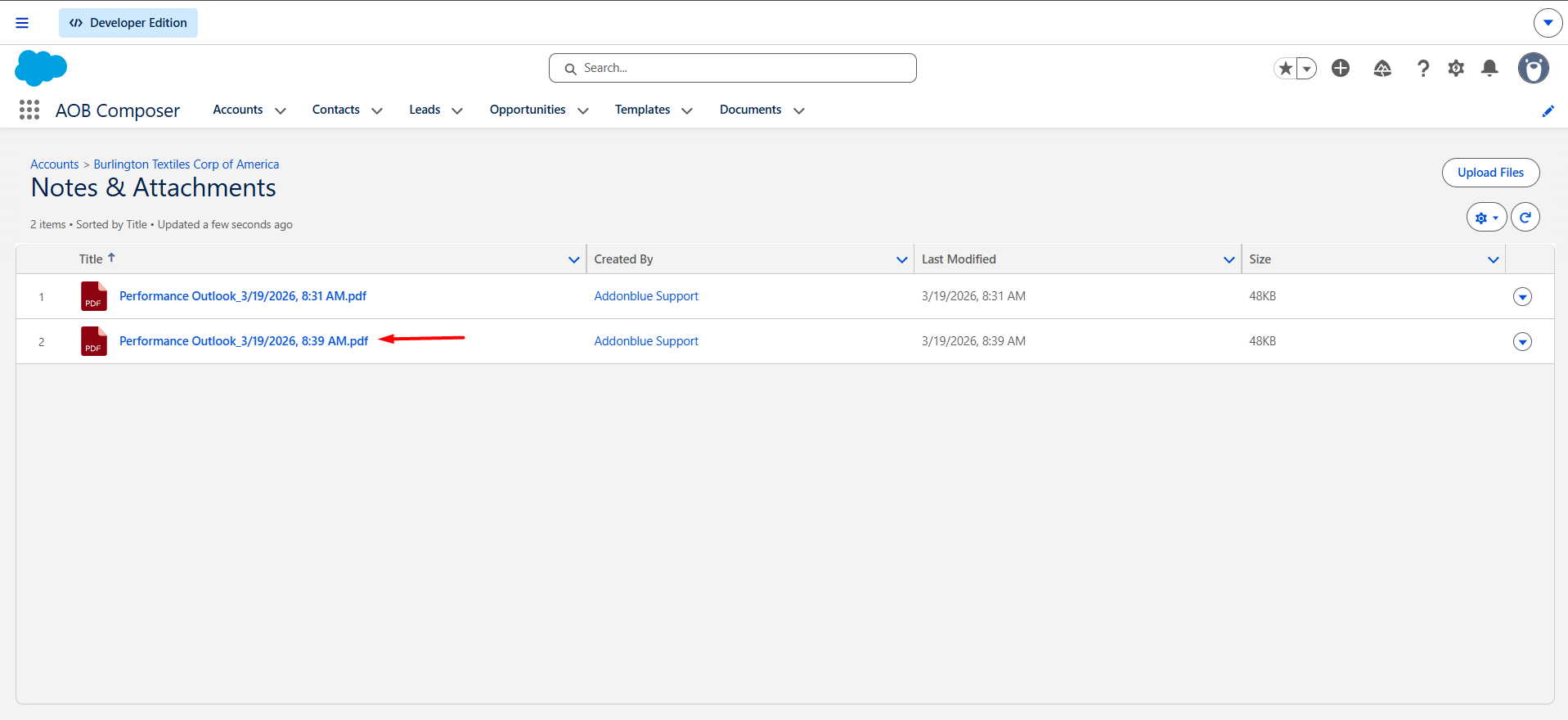Click the round dropdown at top right
Viewport: 1568px width, 720px height.
tap(1548, 23)
